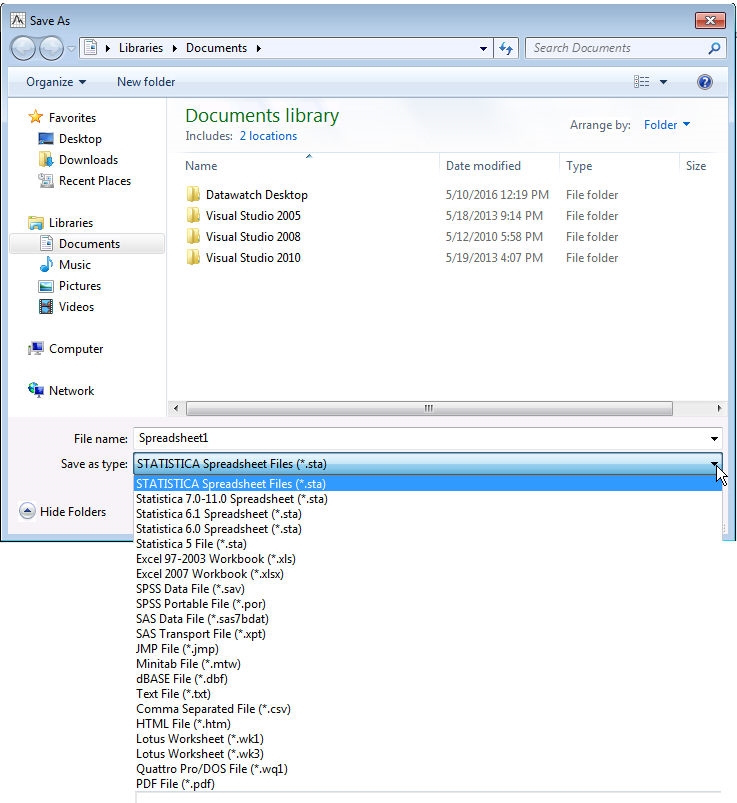The image size is (737, 803).
Task: Expand the address bar history dropdown
Action: tap(483, 49)
